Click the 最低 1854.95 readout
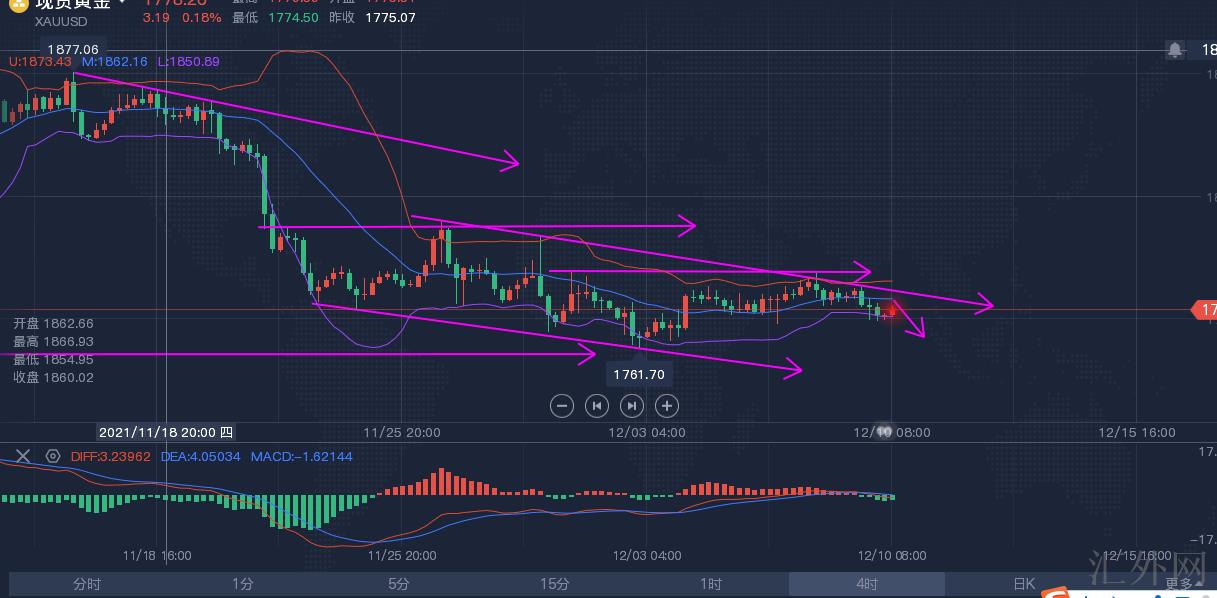This screenshot has height=598, width=1217. coord(53,359)
